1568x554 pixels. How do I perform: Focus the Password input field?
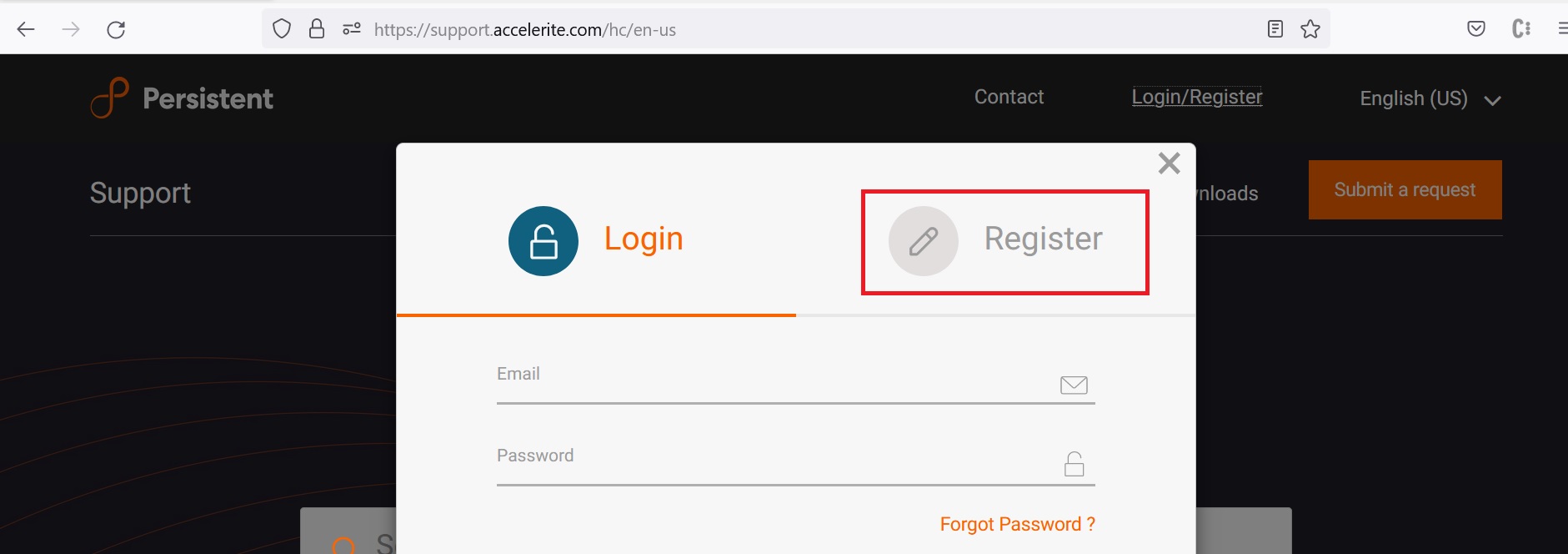point(795,464)
